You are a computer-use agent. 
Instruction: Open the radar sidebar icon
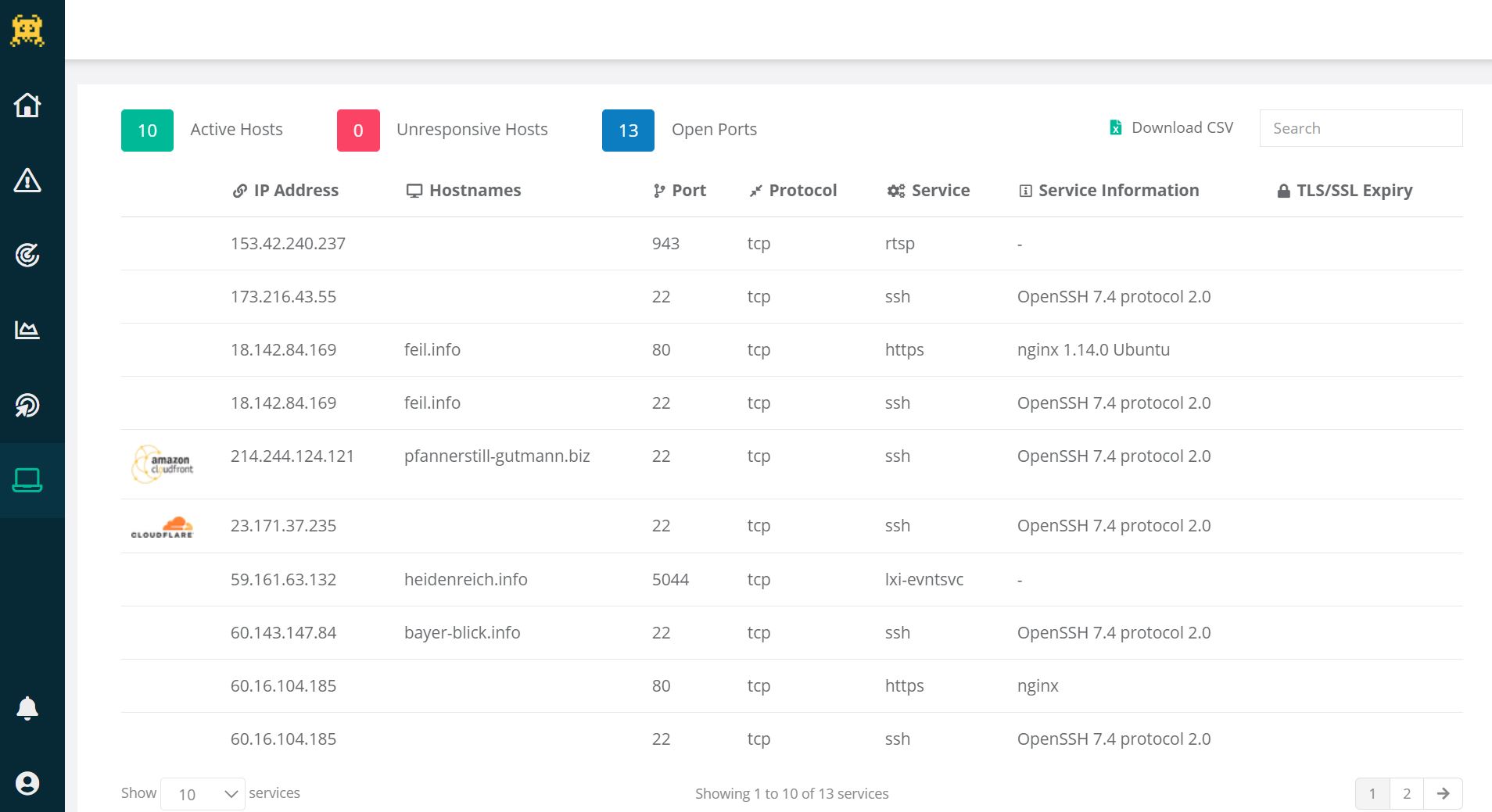click(x=27, y=405)
